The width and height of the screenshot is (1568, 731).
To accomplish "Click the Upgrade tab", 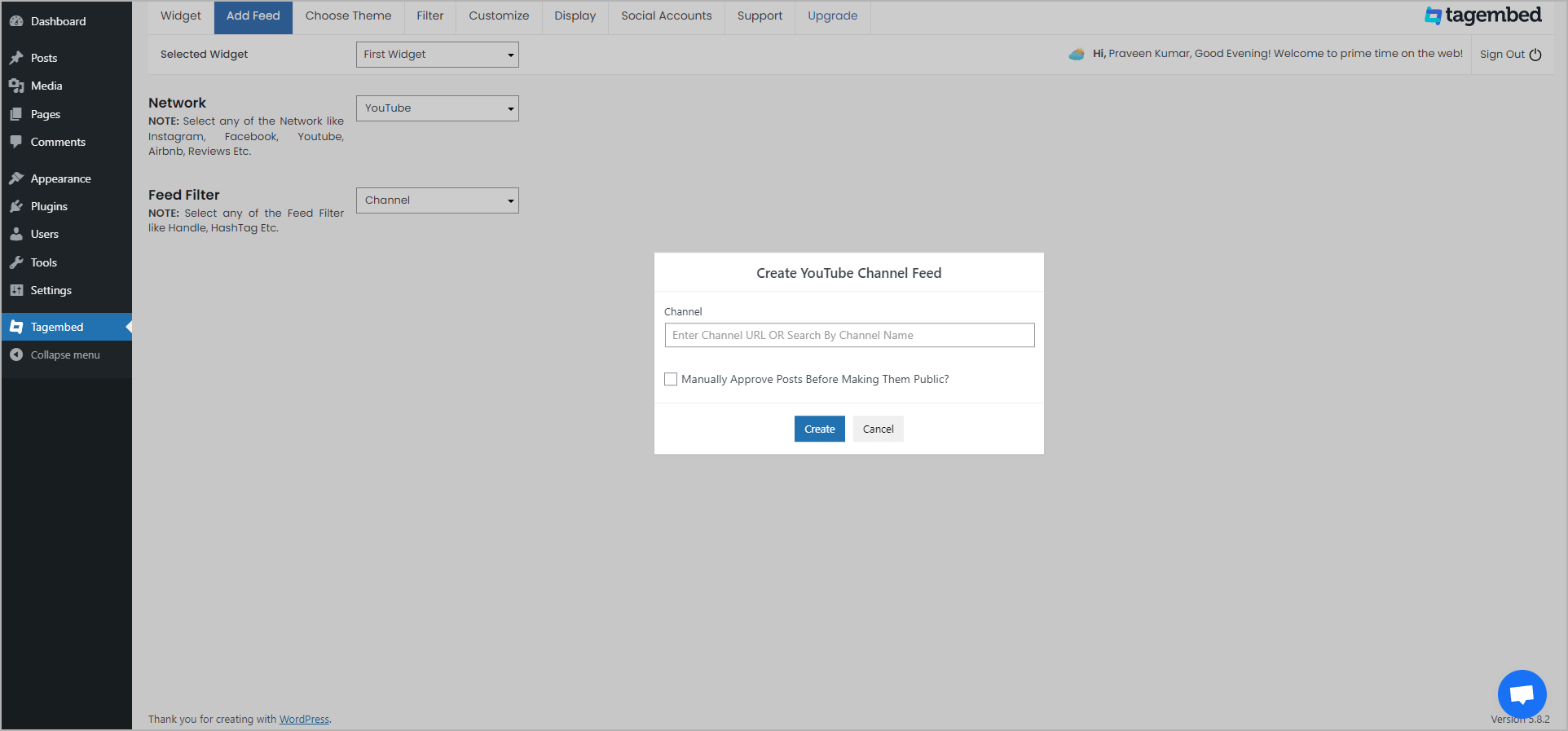I will tap(833, 16).
